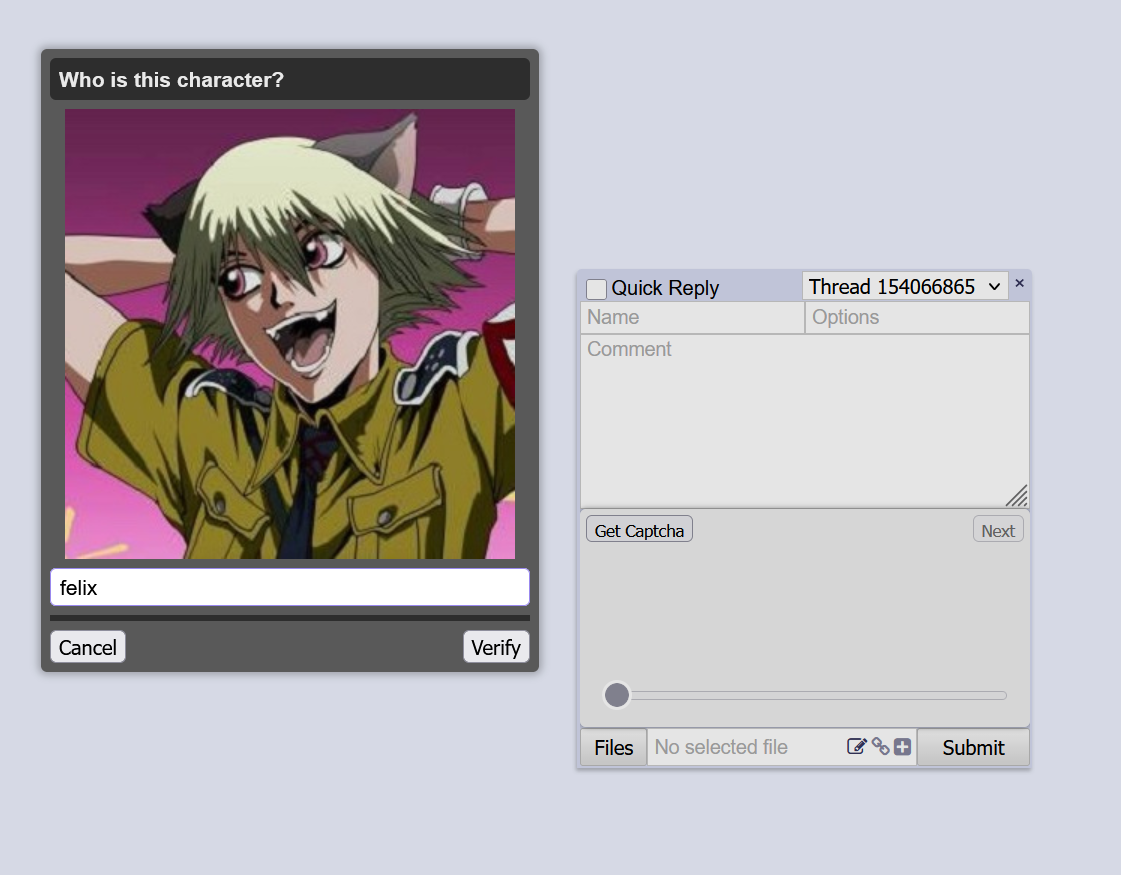Click the Name input field

click(693, 317)
